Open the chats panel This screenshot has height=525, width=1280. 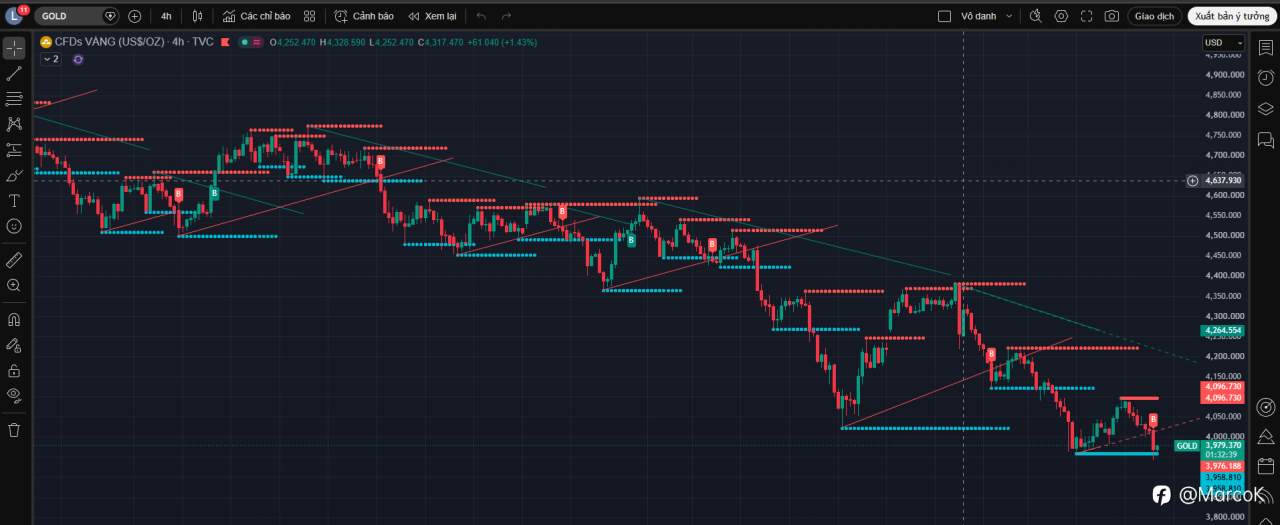click(x=1265, y=138)
